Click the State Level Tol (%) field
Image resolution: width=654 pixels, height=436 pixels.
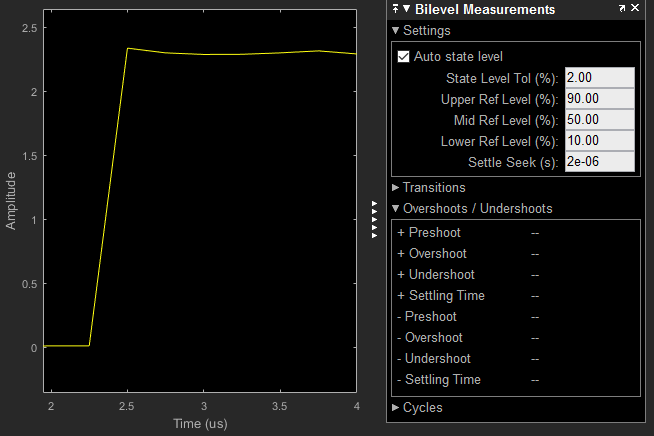(599, 78)
